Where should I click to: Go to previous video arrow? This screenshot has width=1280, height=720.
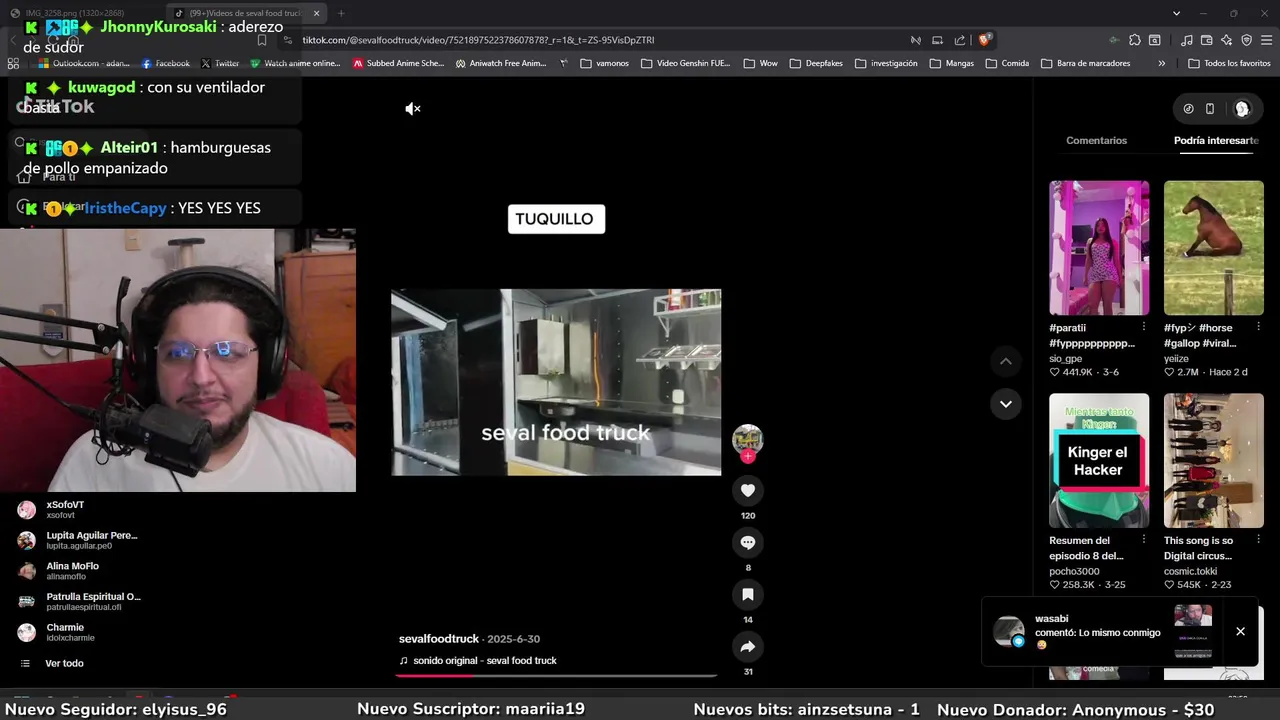[x=1006, y=361]
